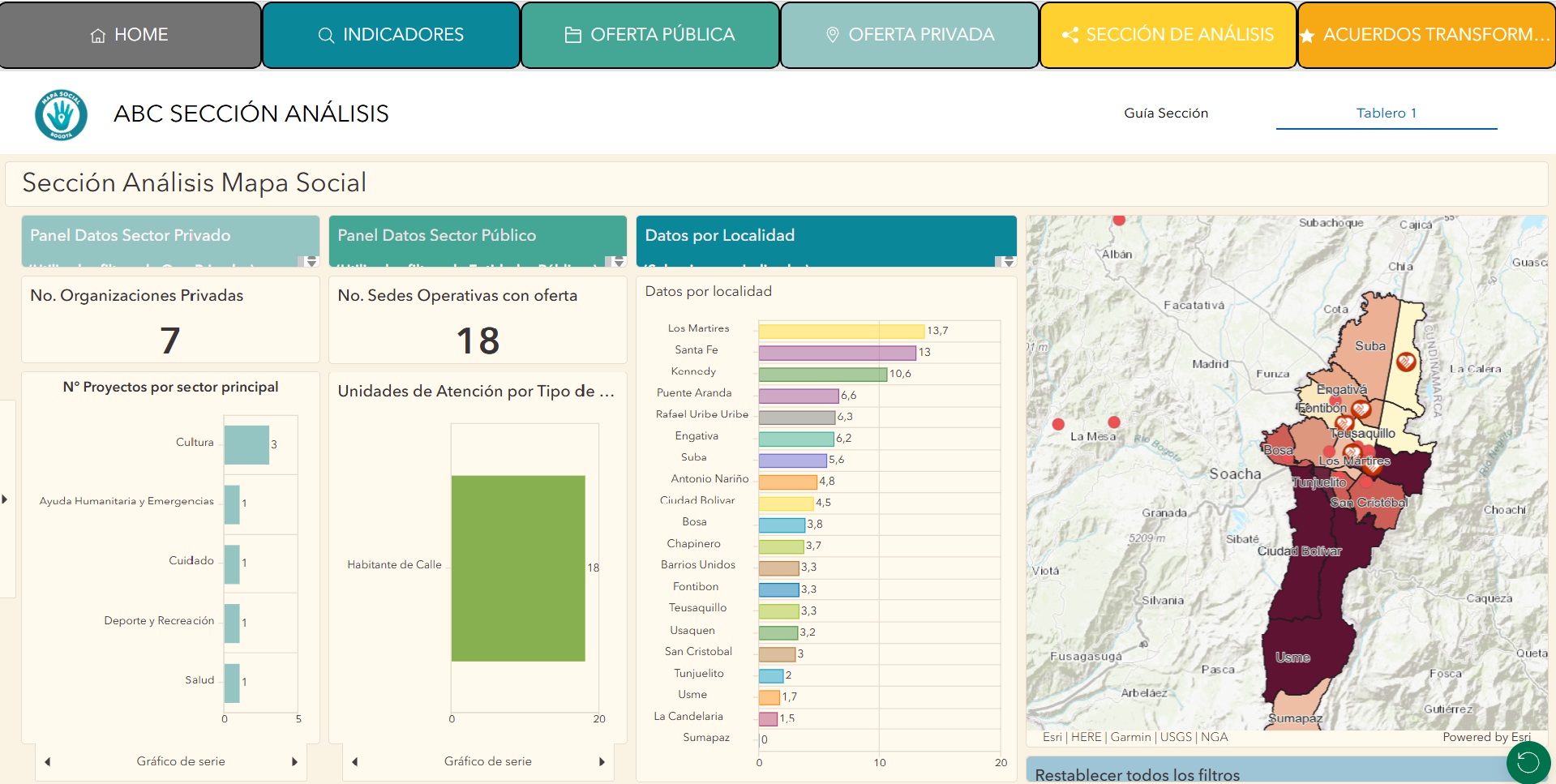
Task: Switch to OFERTA PRIVADA tab
Action: pyautogui.click(x=910, y=35)
